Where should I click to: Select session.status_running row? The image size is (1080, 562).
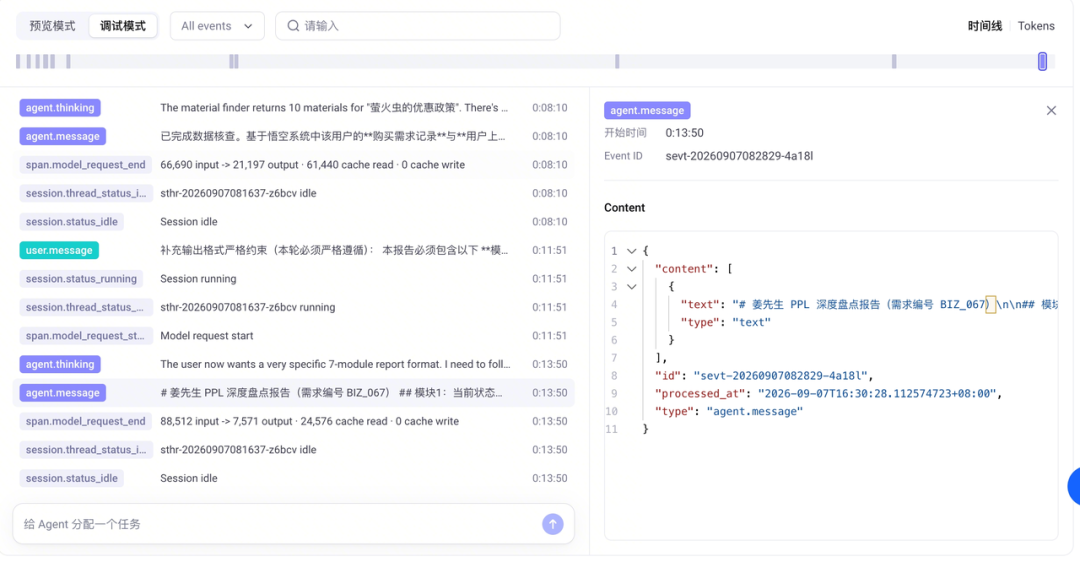(x=293, y=279)
